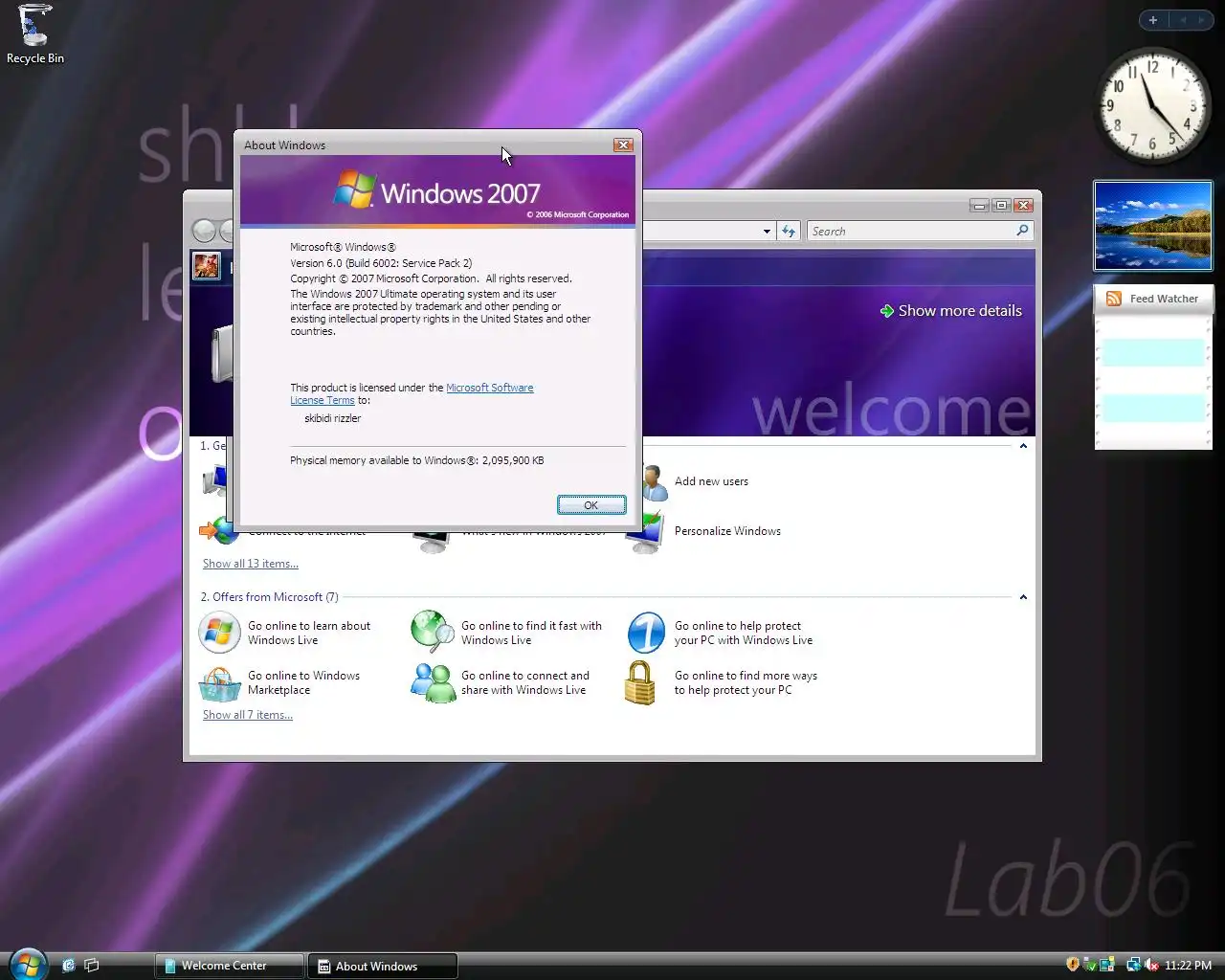
Task: Click the green checkmark tray icon
Action: tap(1090, 965)
